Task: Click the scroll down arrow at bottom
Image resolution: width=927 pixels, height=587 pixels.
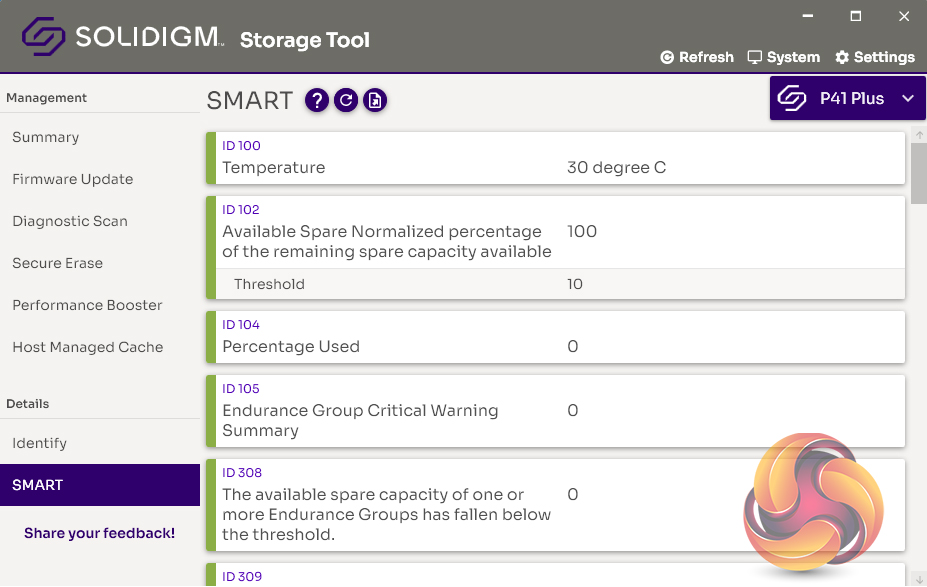Action: point(919,579)
